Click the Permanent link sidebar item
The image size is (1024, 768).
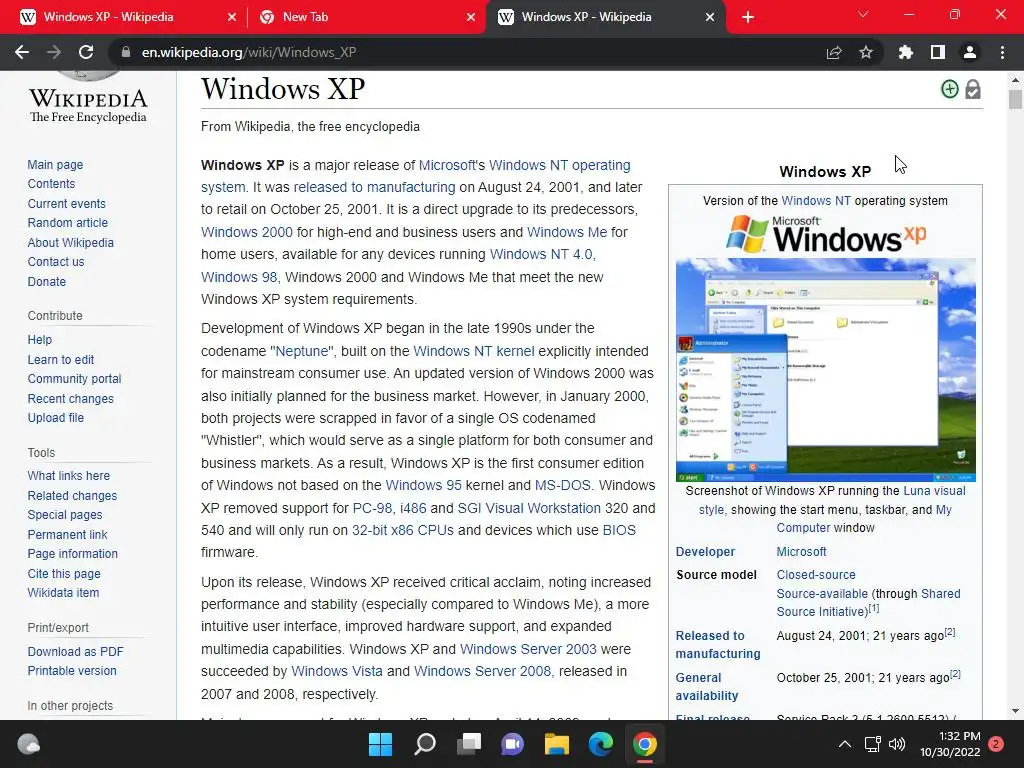67,534
